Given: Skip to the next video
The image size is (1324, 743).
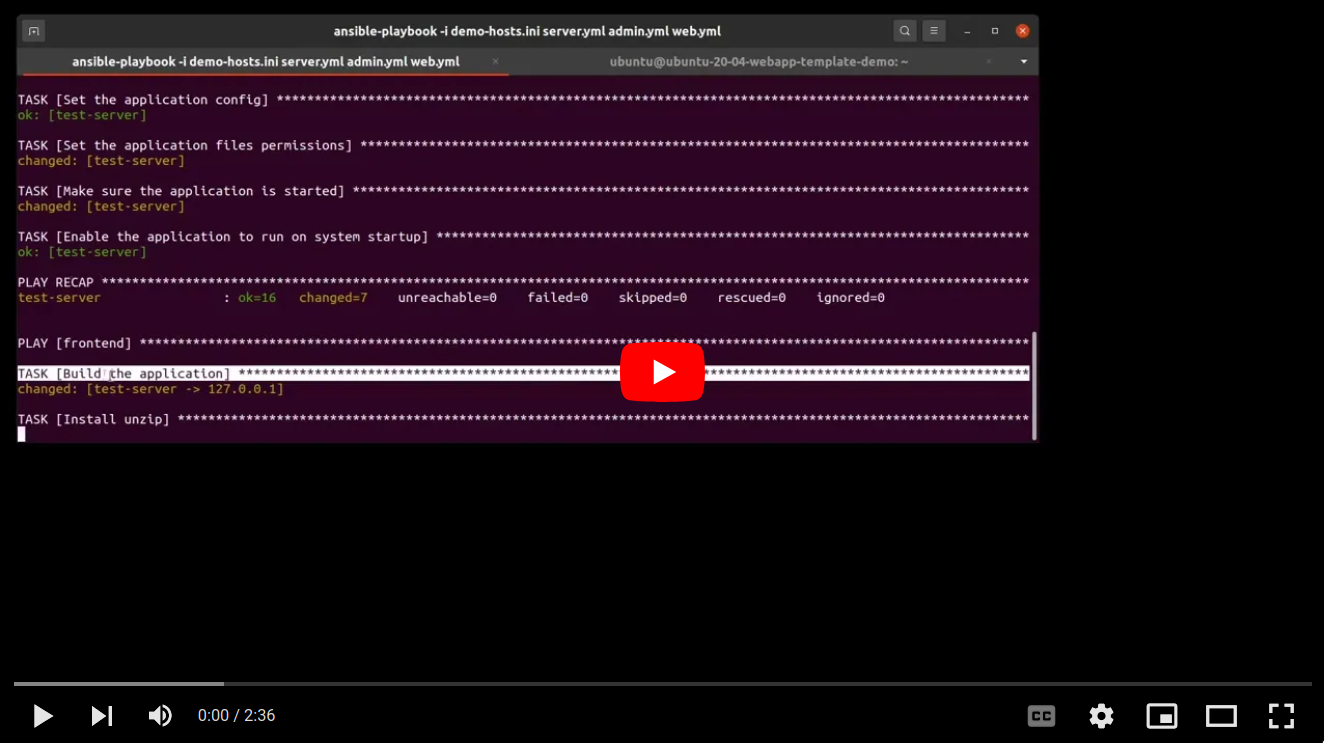Looking at the screenshot, I should (102, 716).
